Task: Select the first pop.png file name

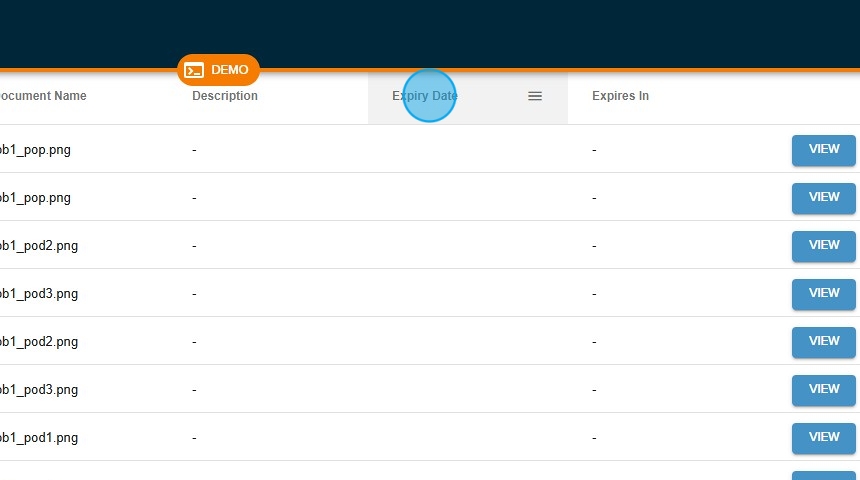Action: click(35, 150)
